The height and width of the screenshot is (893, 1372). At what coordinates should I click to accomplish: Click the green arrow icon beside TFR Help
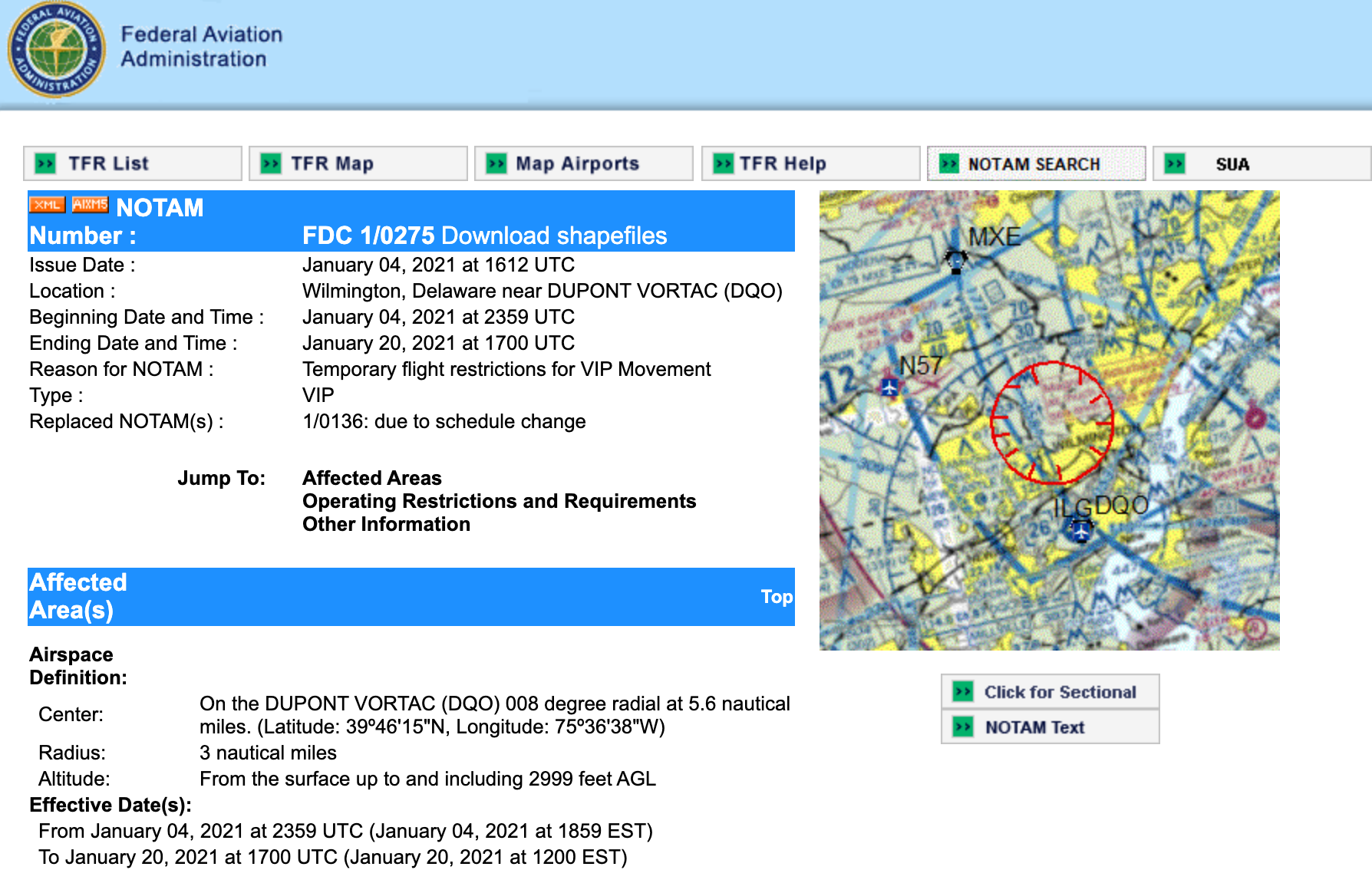pyautogui.click(x=724, y=163)
